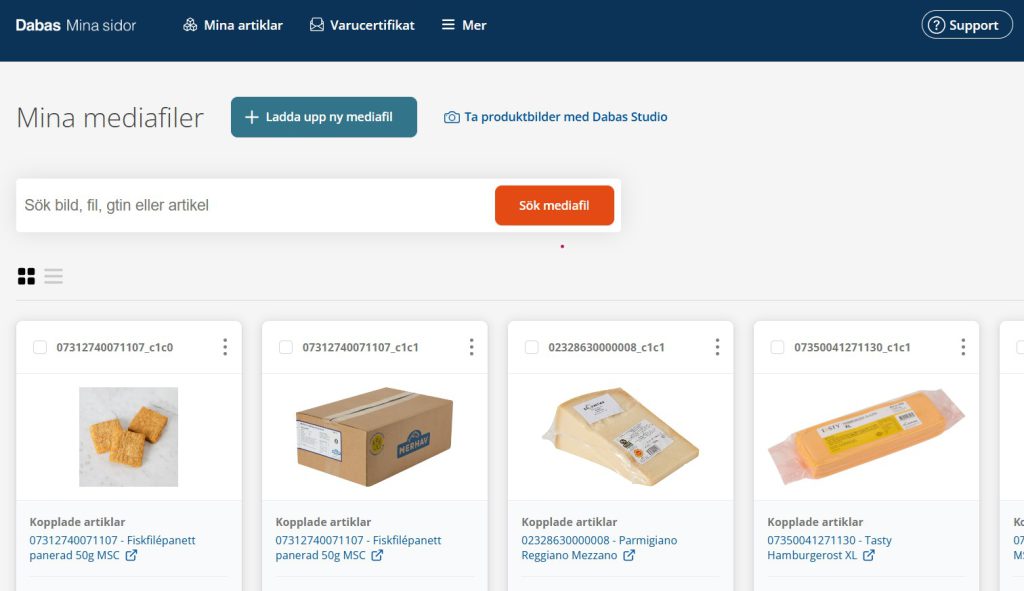
Task: Open external link icon for Parmigiano Reggiano Mezzano
Action: pos(629,555)
